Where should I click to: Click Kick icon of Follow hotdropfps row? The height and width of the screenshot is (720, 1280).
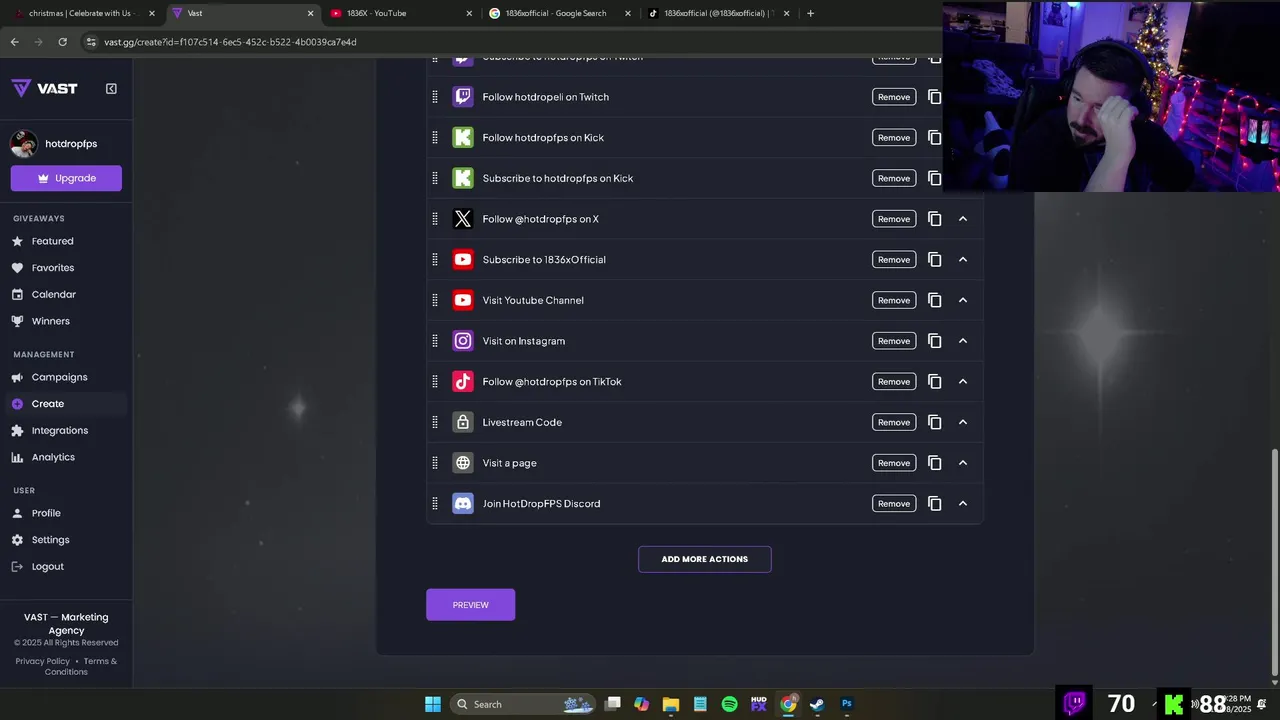point(462,137)
